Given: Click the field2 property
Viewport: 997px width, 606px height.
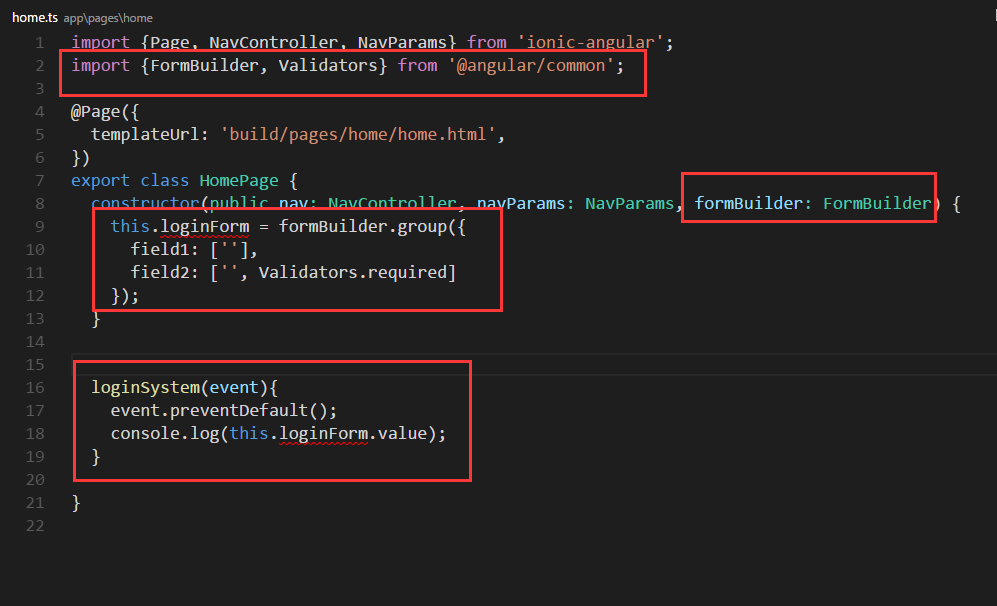Looking at the screenshot, I should 160,273.
